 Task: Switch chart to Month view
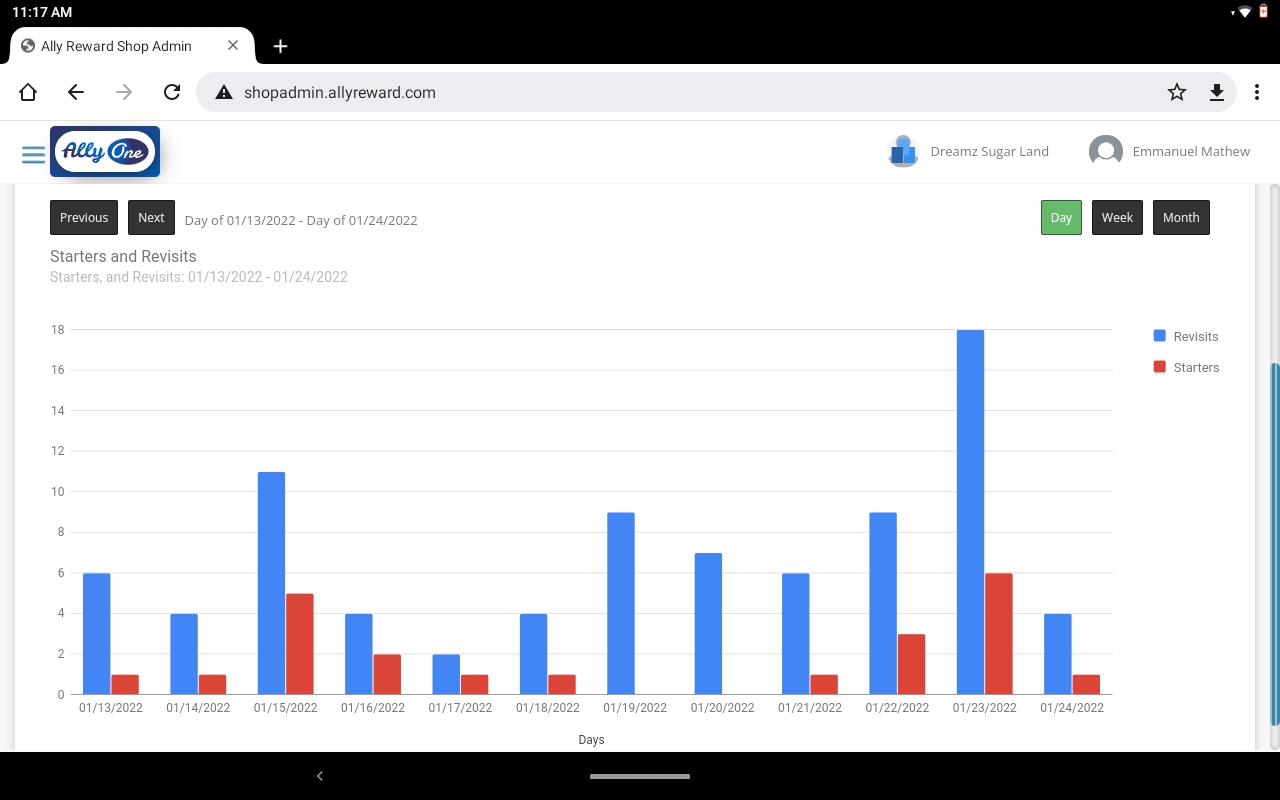(x=1181, y=217)
